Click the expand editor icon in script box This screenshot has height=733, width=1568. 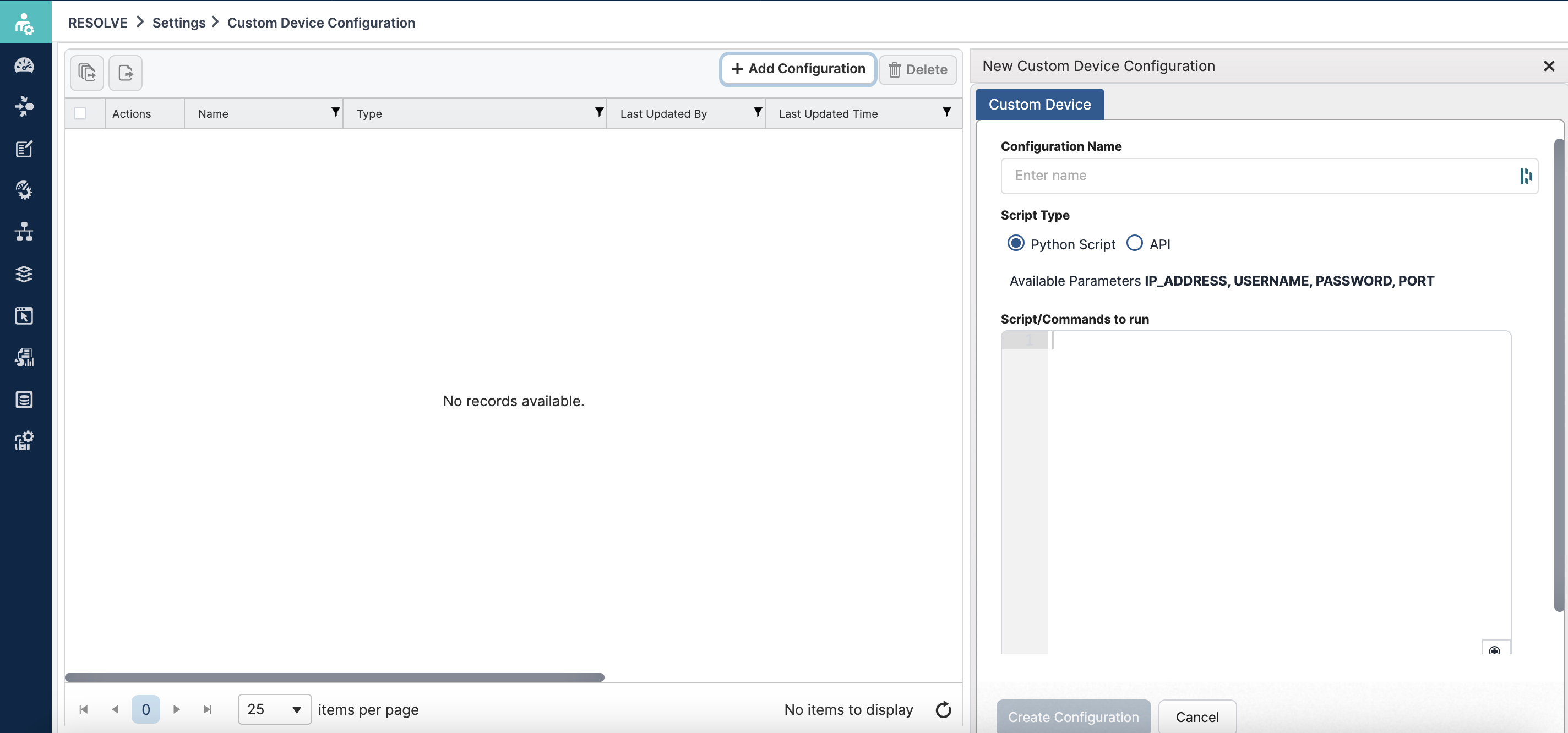coord(1494,650)
